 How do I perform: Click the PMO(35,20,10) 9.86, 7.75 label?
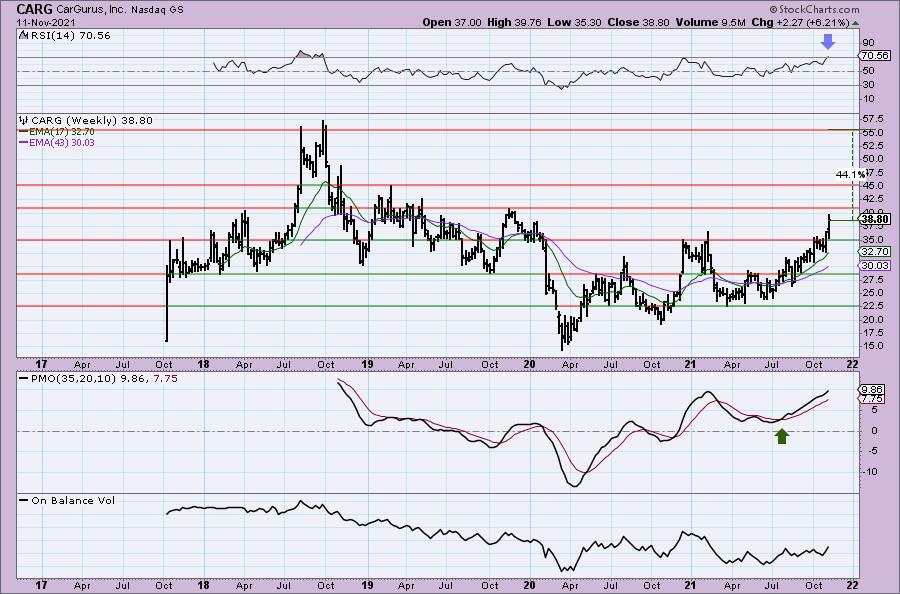click(103, 379)
